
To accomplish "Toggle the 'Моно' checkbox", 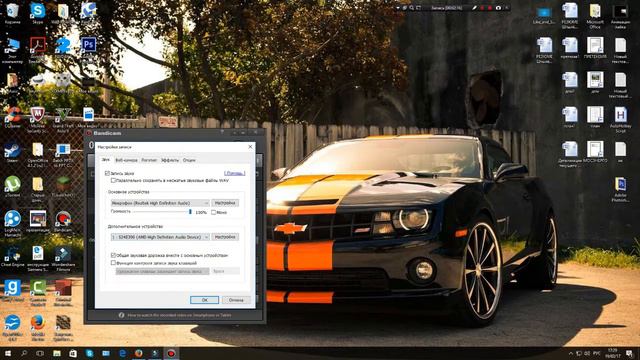I will click(x=213, y=212).
